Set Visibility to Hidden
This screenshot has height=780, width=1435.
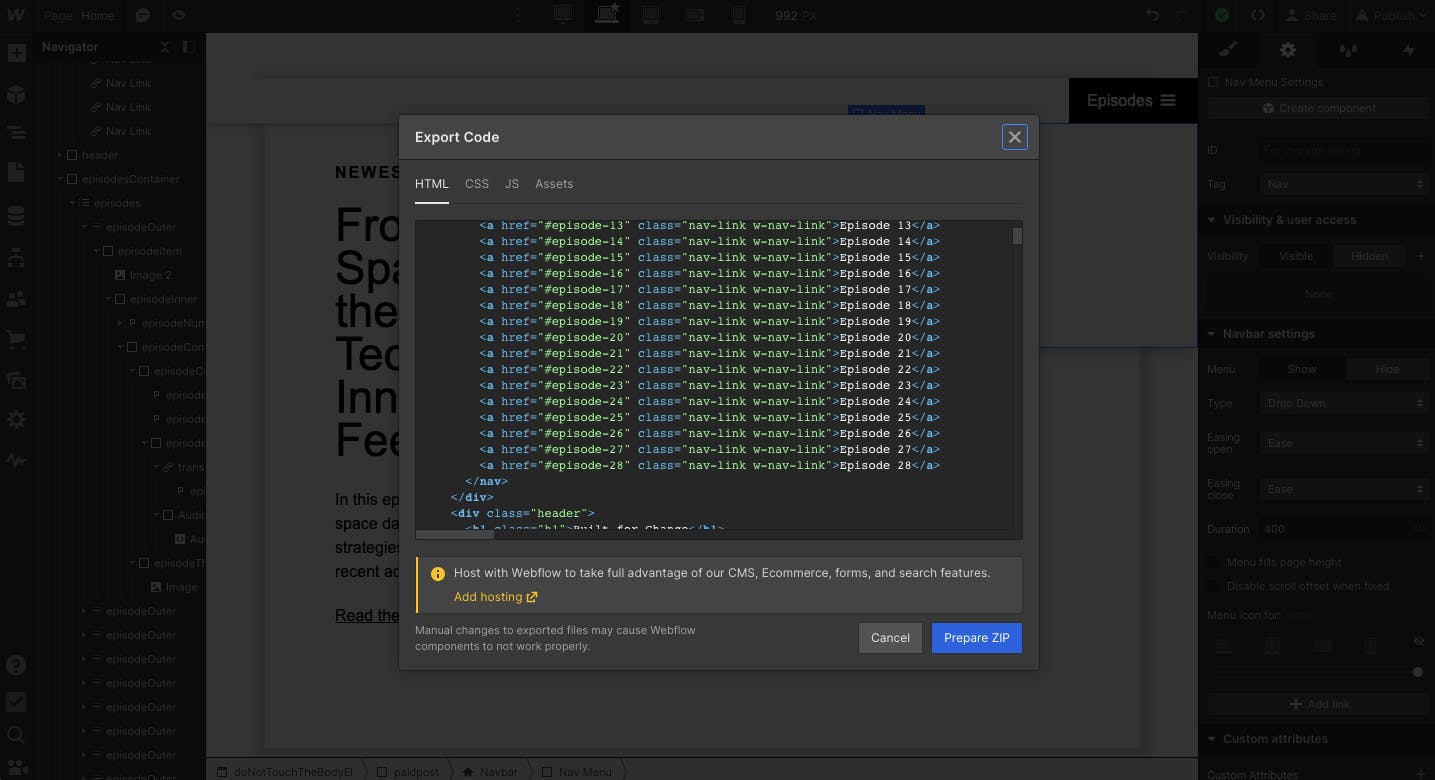[1369, 256]
